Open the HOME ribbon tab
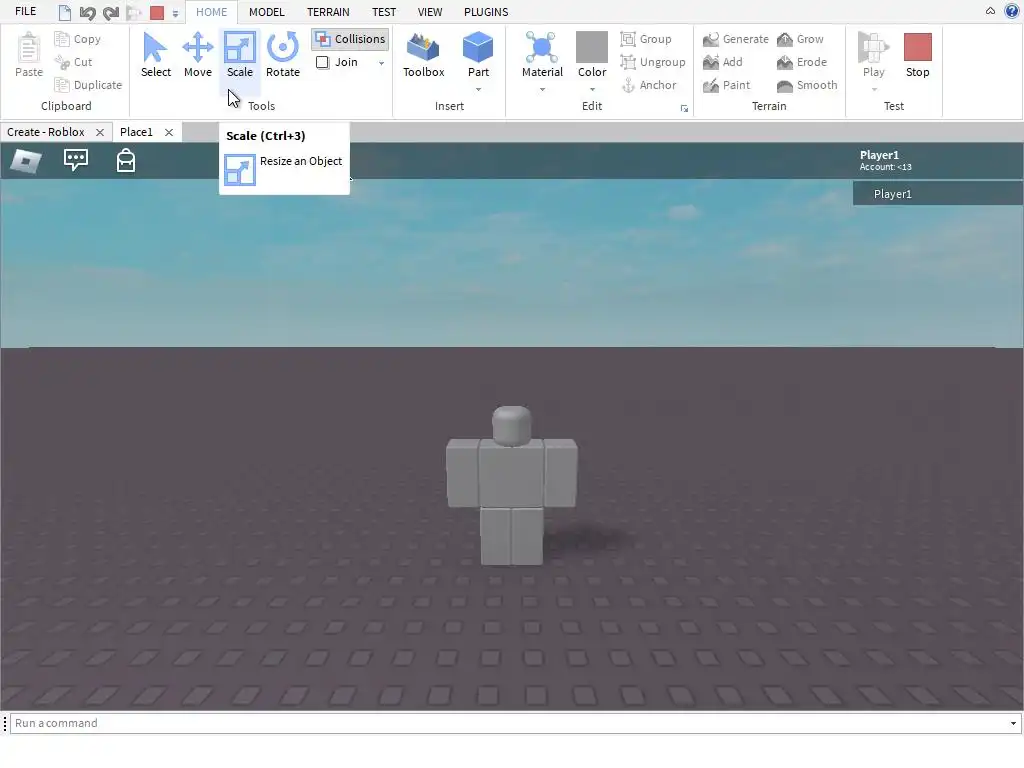1024x768 pixels. point(212,12)
